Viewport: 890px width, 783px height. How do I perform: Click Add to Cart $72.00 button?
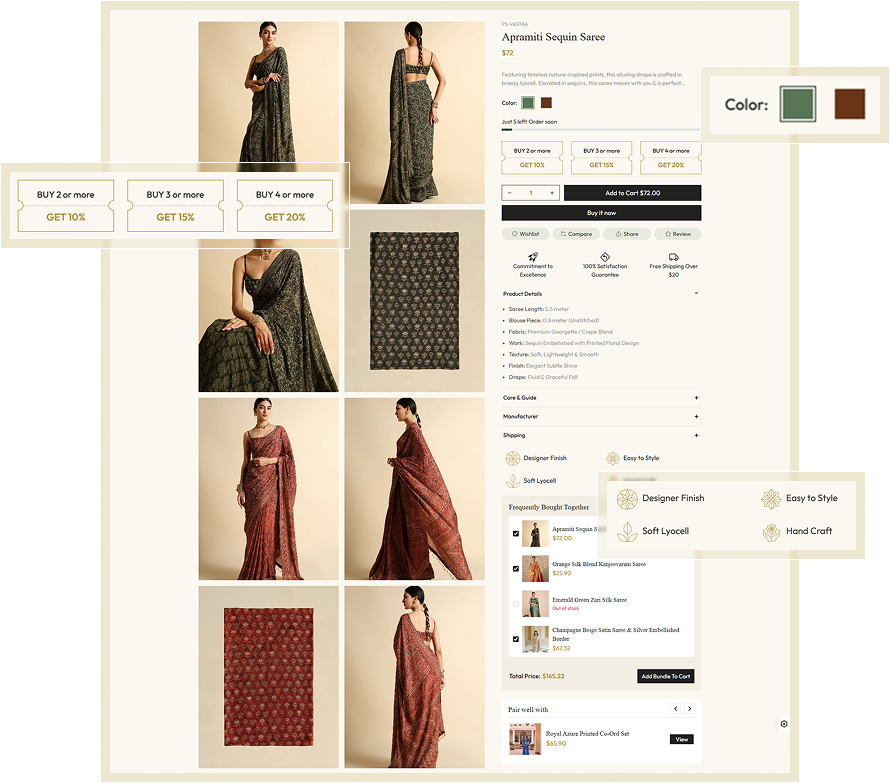[632, 193]
